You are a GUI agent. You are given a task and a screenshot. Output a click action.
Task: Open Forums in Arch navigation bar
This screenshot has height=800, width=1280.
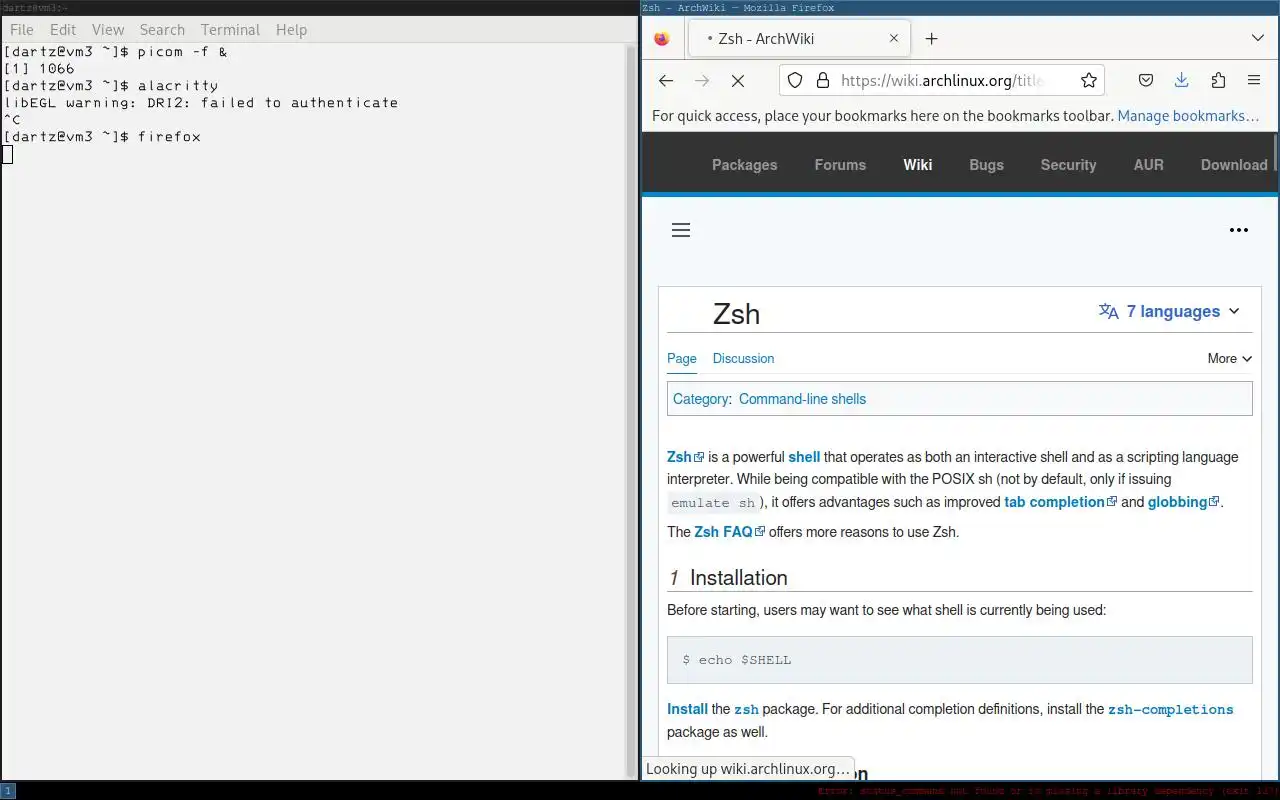tap(840, 165)
